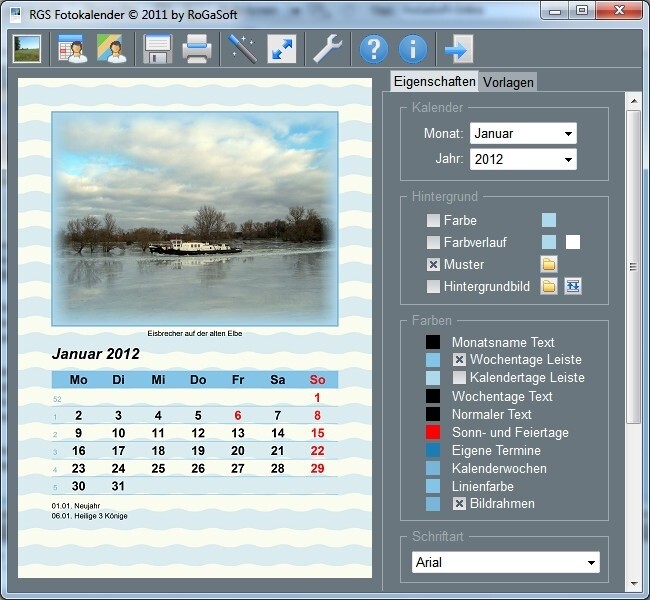Check the Kalendertage Leiste checkbox

pyautogui.click(x=459, y=377)
